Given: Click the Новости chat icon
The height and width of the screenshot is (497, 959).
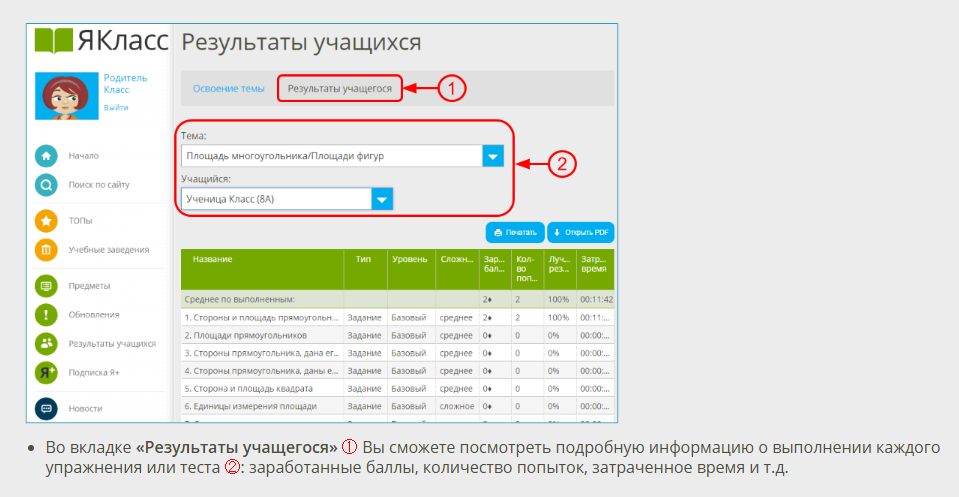Looking at the screenshot, I should tap(46, 409).
